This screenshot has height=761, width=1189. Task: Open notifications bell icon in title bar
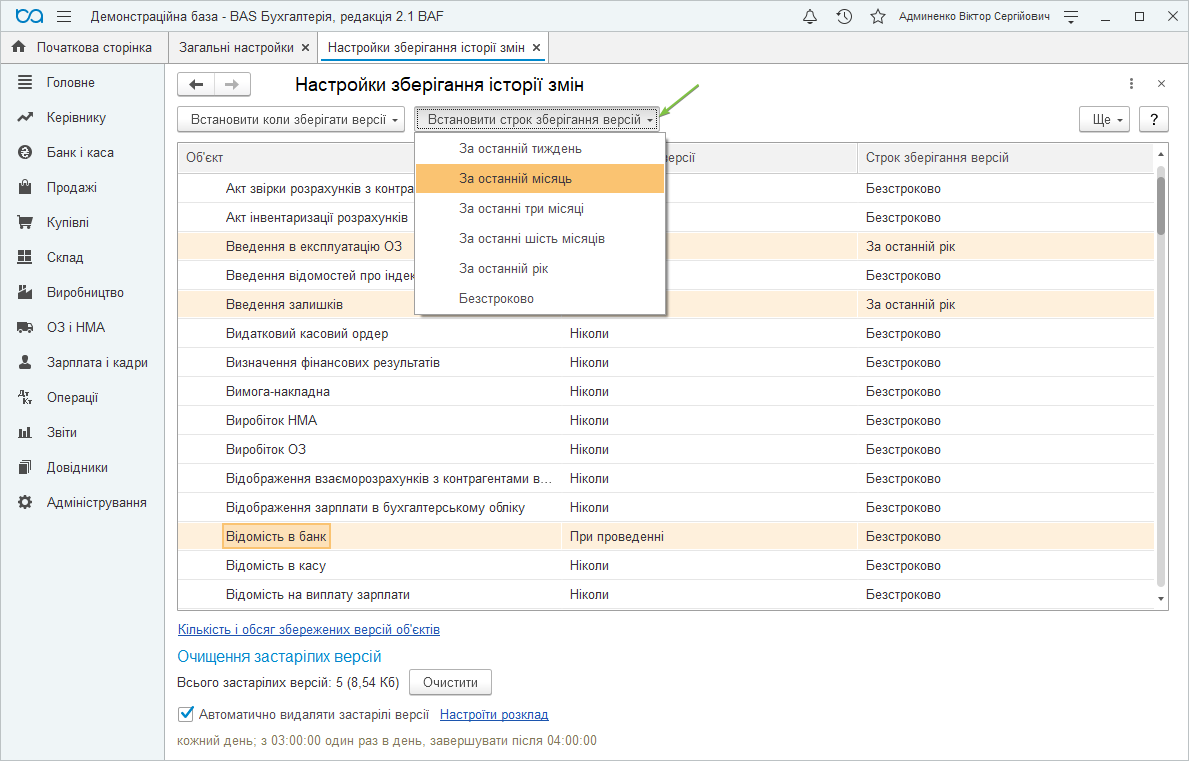click(810, 17)
